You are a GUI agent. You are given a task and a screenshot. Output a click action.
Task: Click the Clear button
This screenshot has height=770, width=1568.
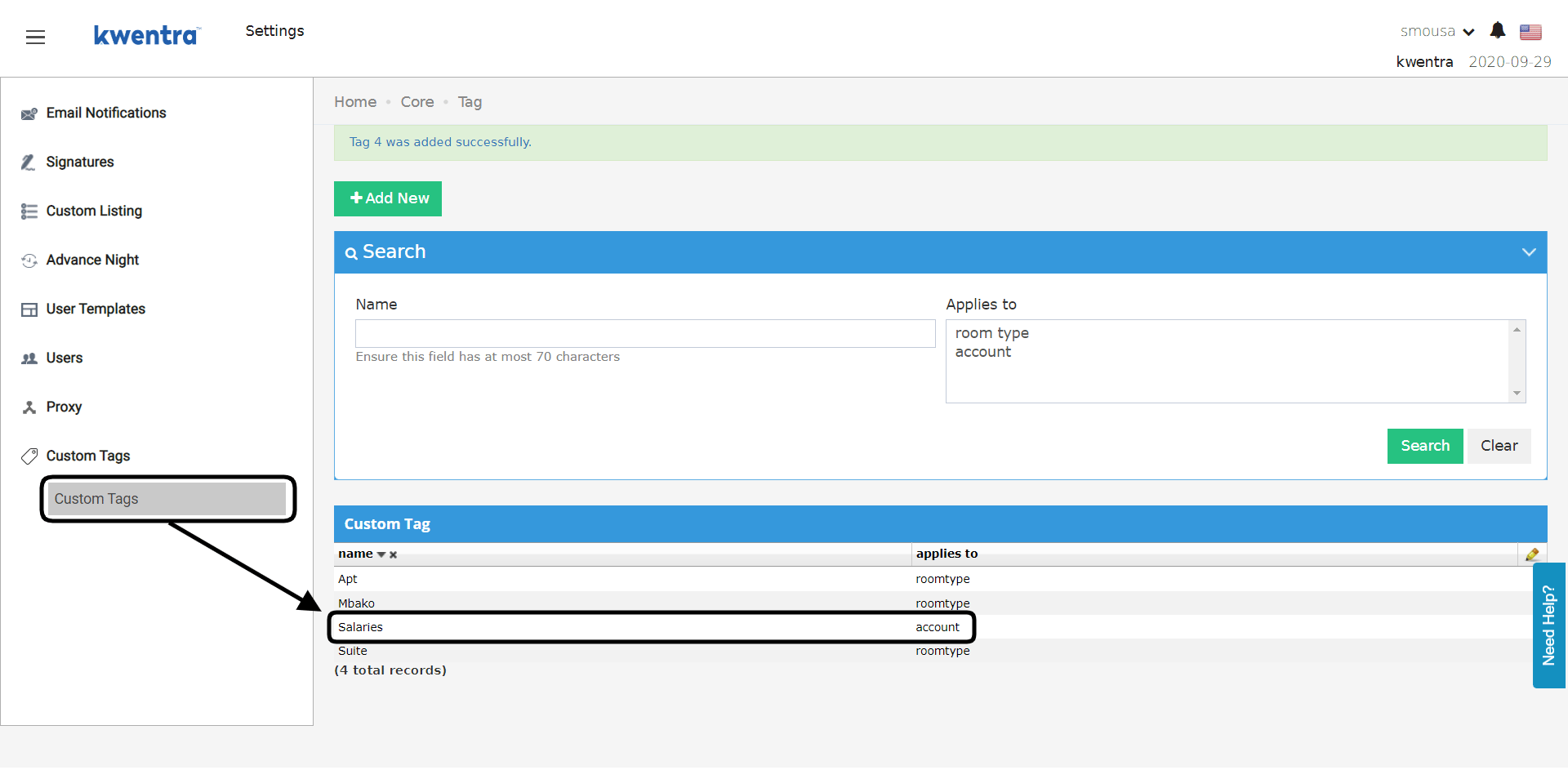pos(1499,446)
